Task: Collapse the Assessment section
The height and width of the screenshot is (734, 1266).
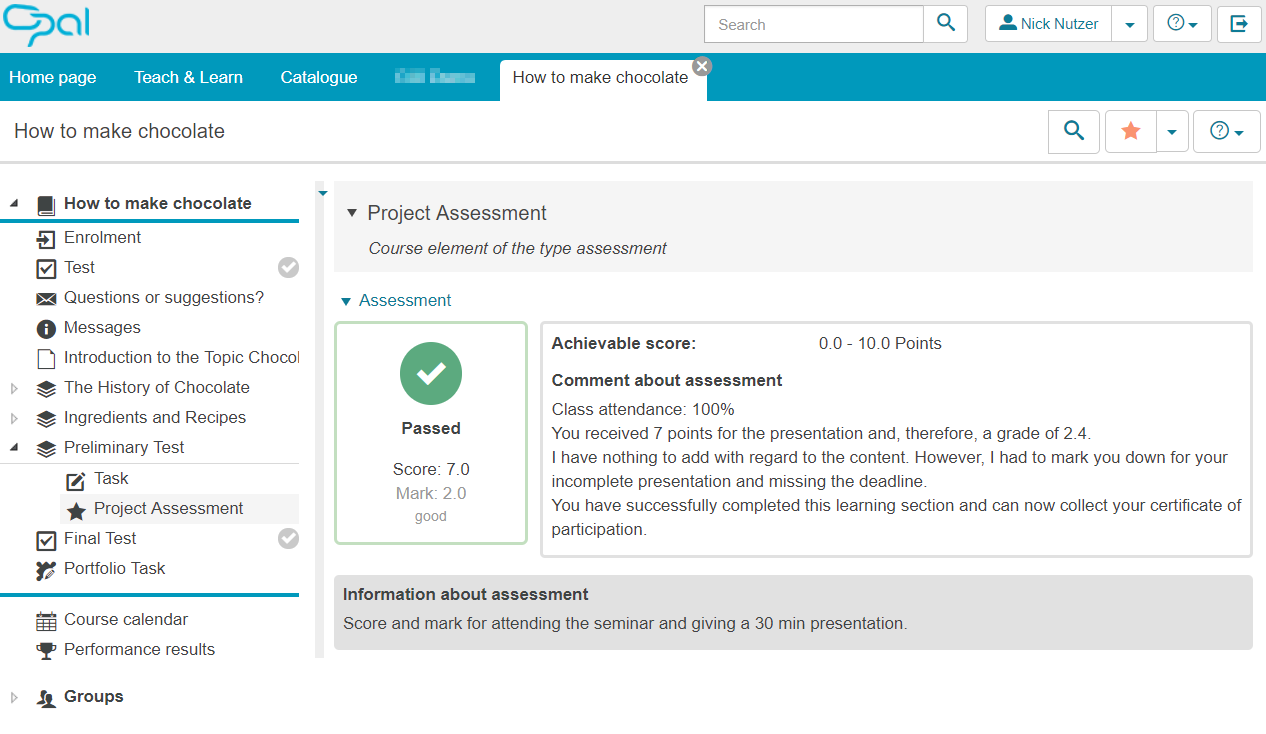Action: (346, 301)
